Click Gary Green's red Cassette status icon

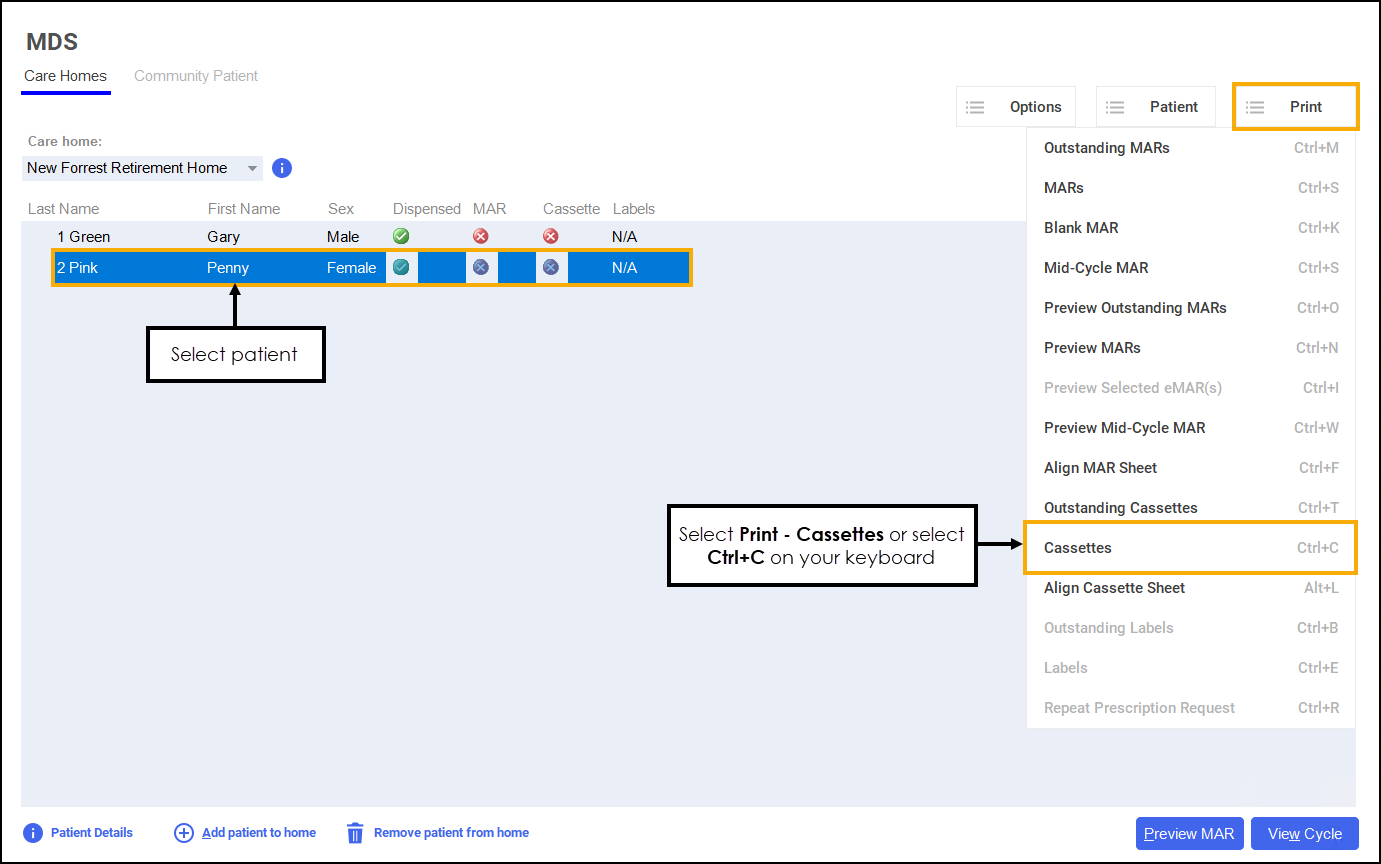550,237
